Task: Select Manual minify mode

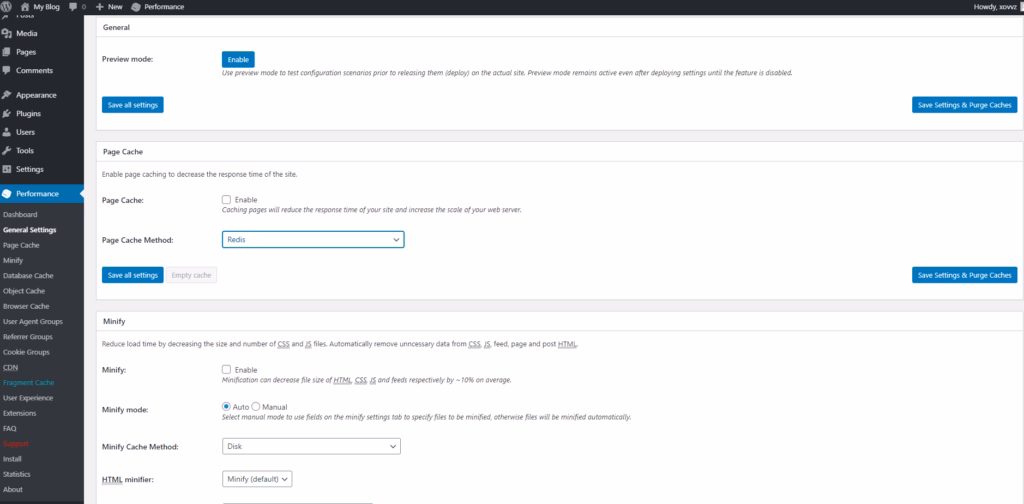Action: pos(256,407)
